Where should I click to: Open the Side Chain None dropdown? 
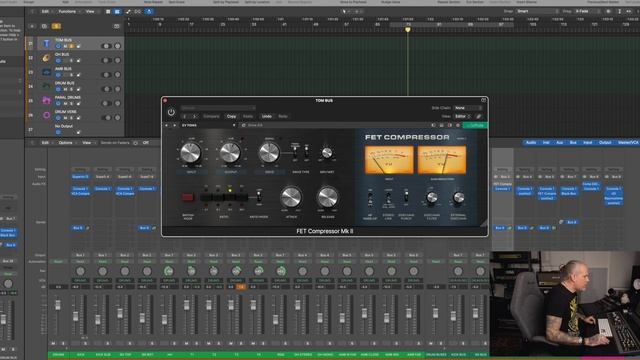(468, 108)
